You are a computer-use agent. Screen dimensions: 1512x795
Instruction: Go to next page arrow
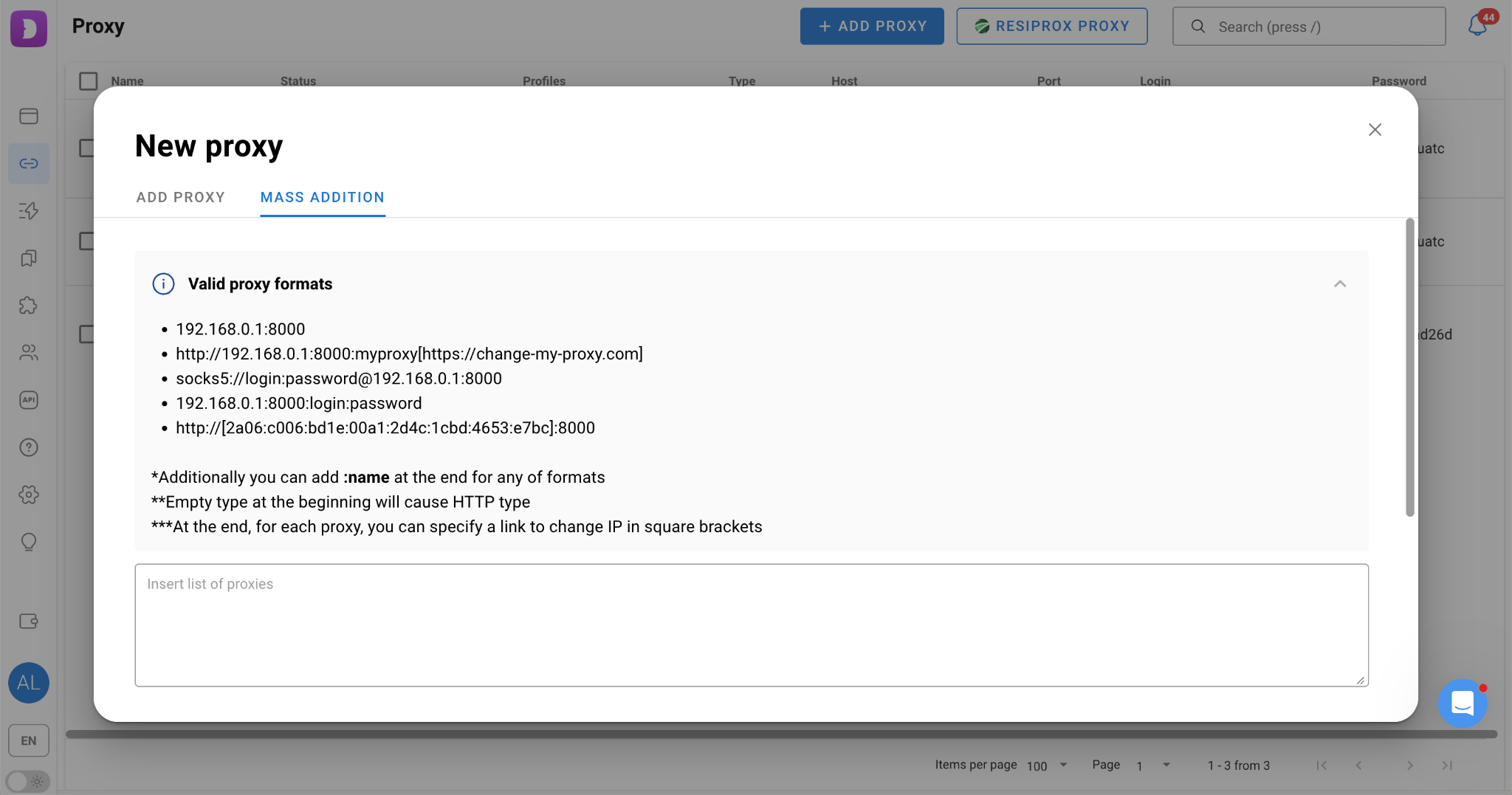[x=1409, y=765]
